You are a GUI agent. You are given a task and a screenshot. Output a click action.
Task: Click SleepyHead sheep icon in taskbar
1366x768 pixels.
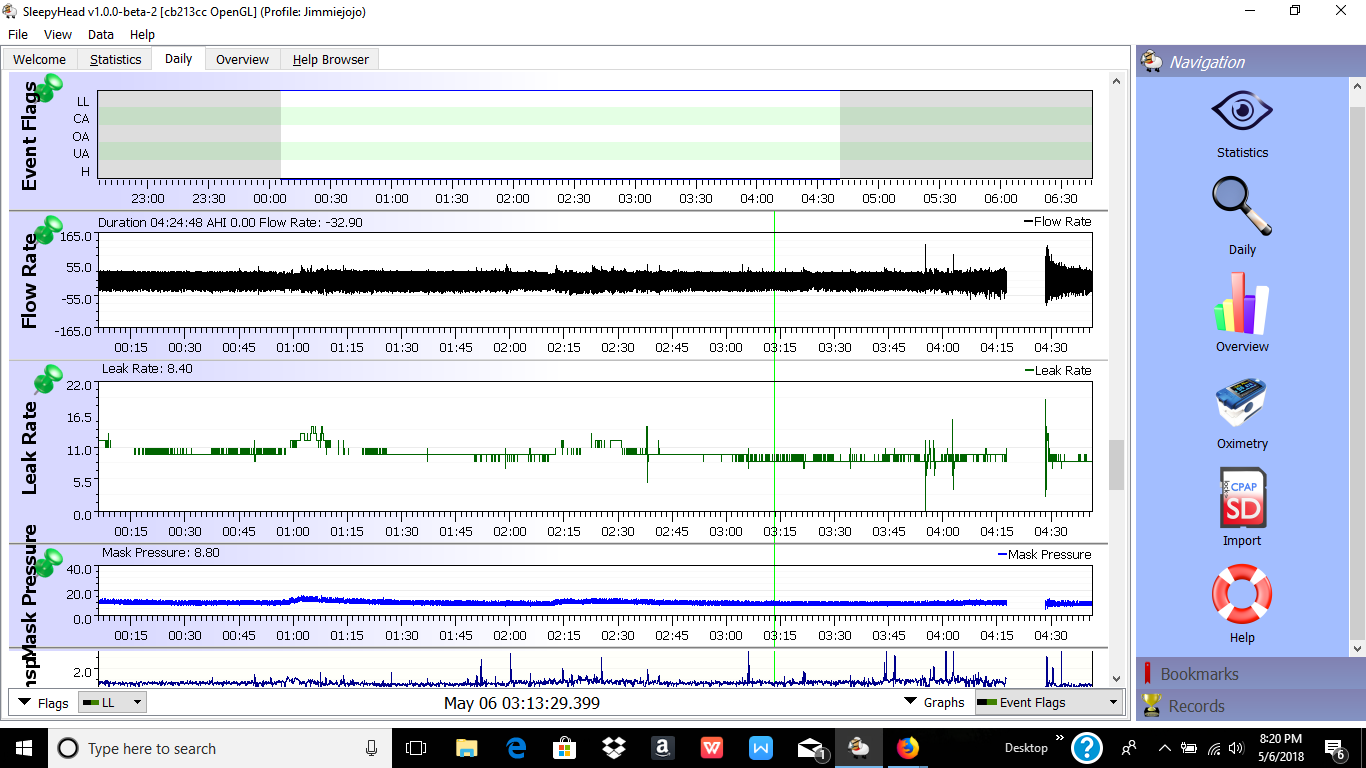click(858, 748)
